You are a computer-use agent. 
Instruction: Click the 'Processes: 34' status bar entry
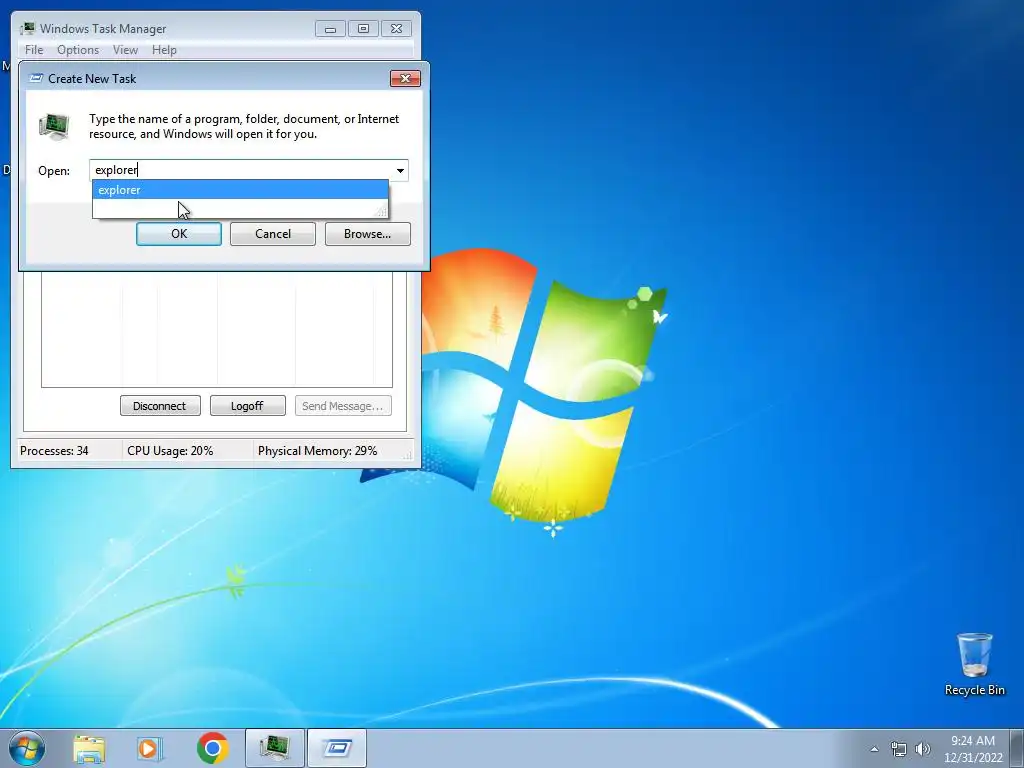pos(54,451)
